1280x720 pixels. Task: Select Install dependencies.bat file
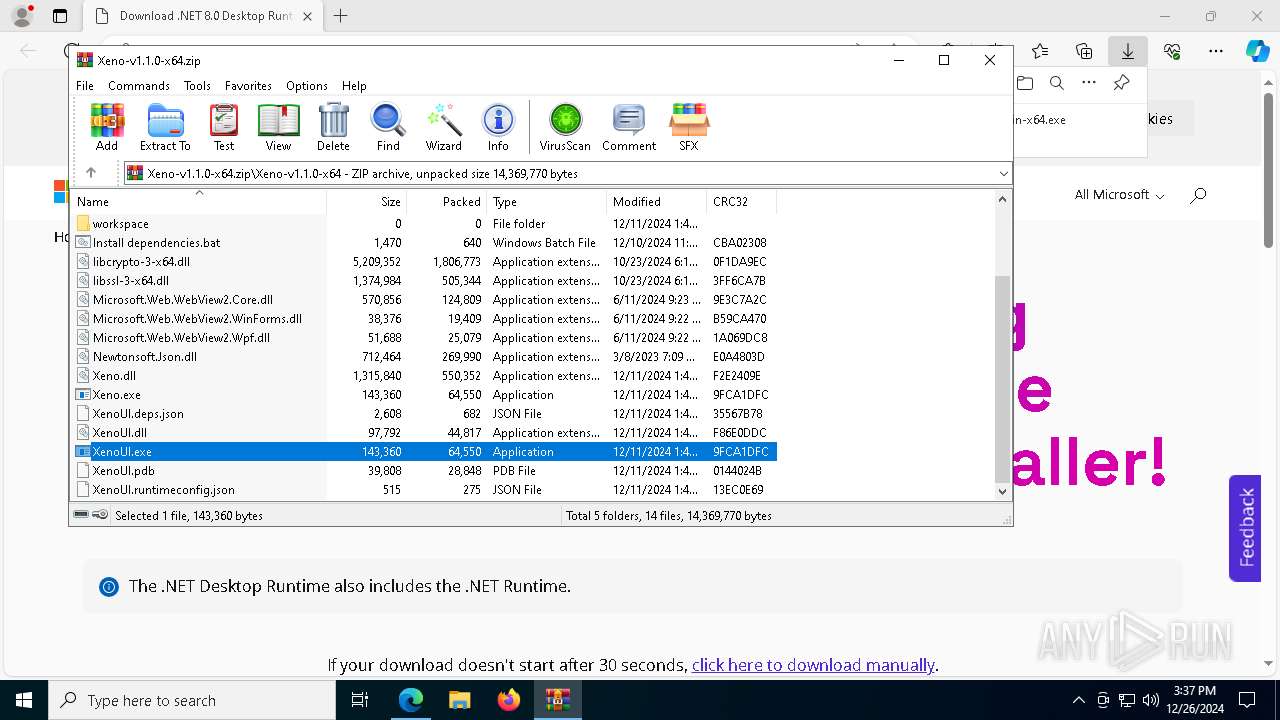pos(156,243)
